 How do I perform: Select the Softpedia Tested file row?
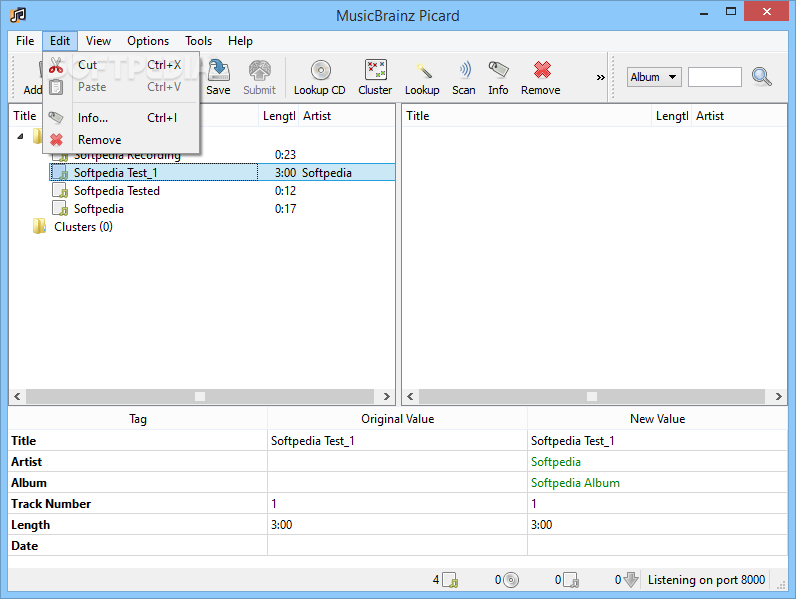click(222, 191)
